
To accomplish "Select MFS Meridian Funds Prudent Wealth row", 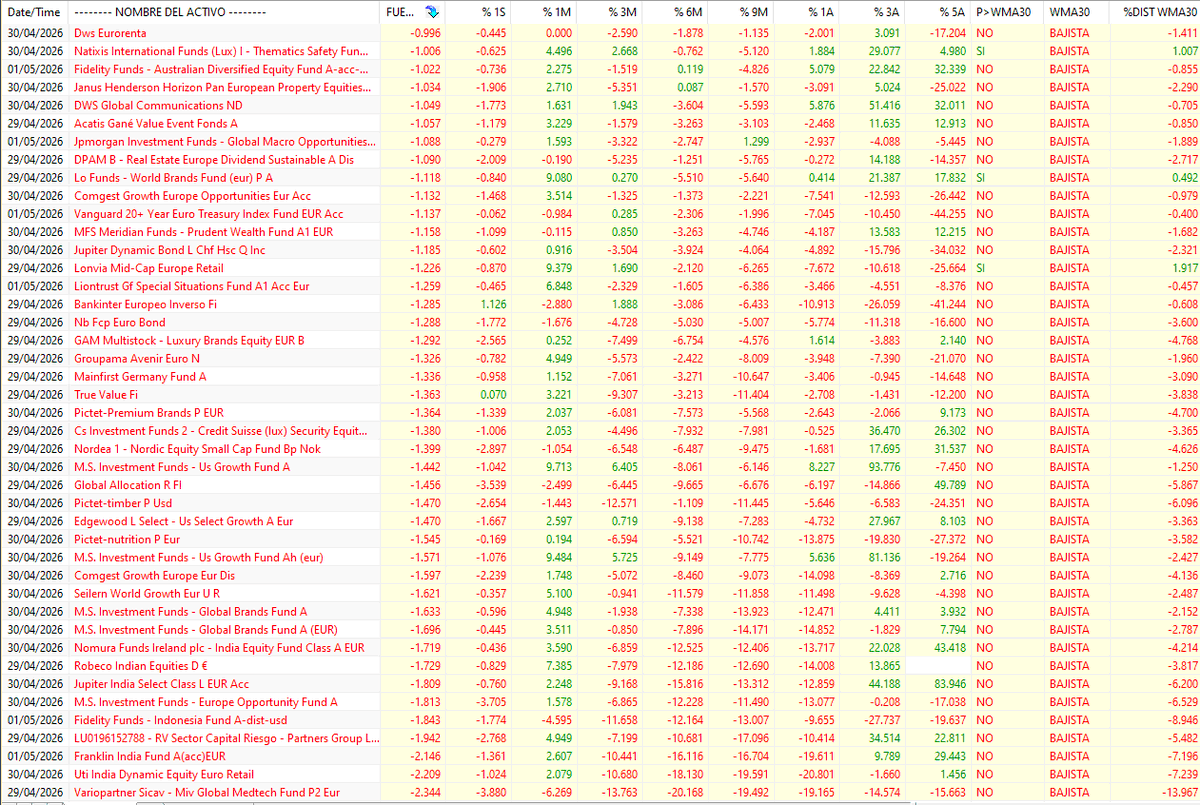I will (x=600, y=232).
